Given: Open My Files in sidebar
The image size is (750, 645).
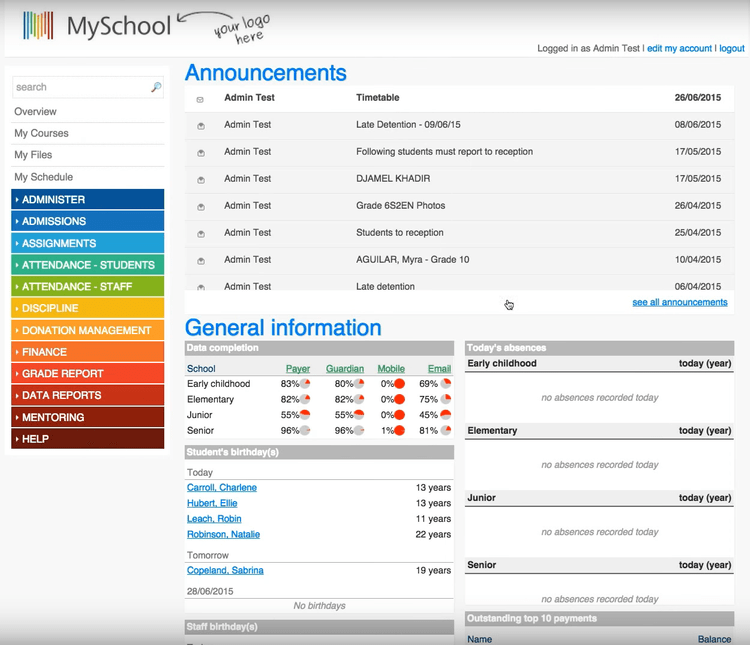Looking at the screenshot, I should coord(33,155).
